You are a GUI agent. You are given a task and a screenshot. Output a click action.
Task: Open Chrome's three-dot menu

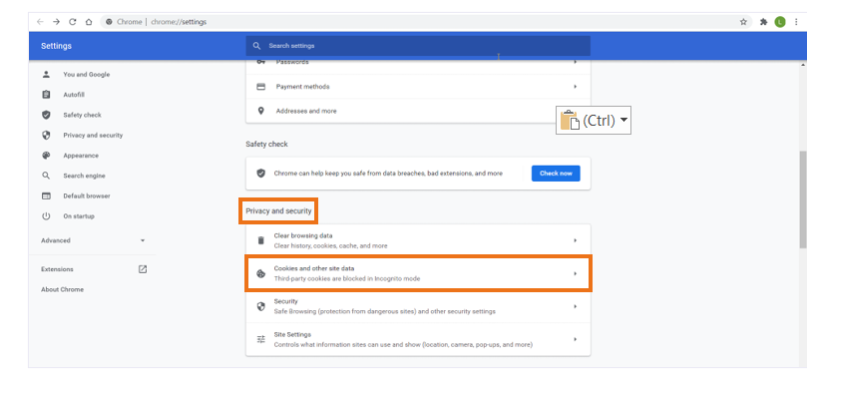(x=796, y=22)
